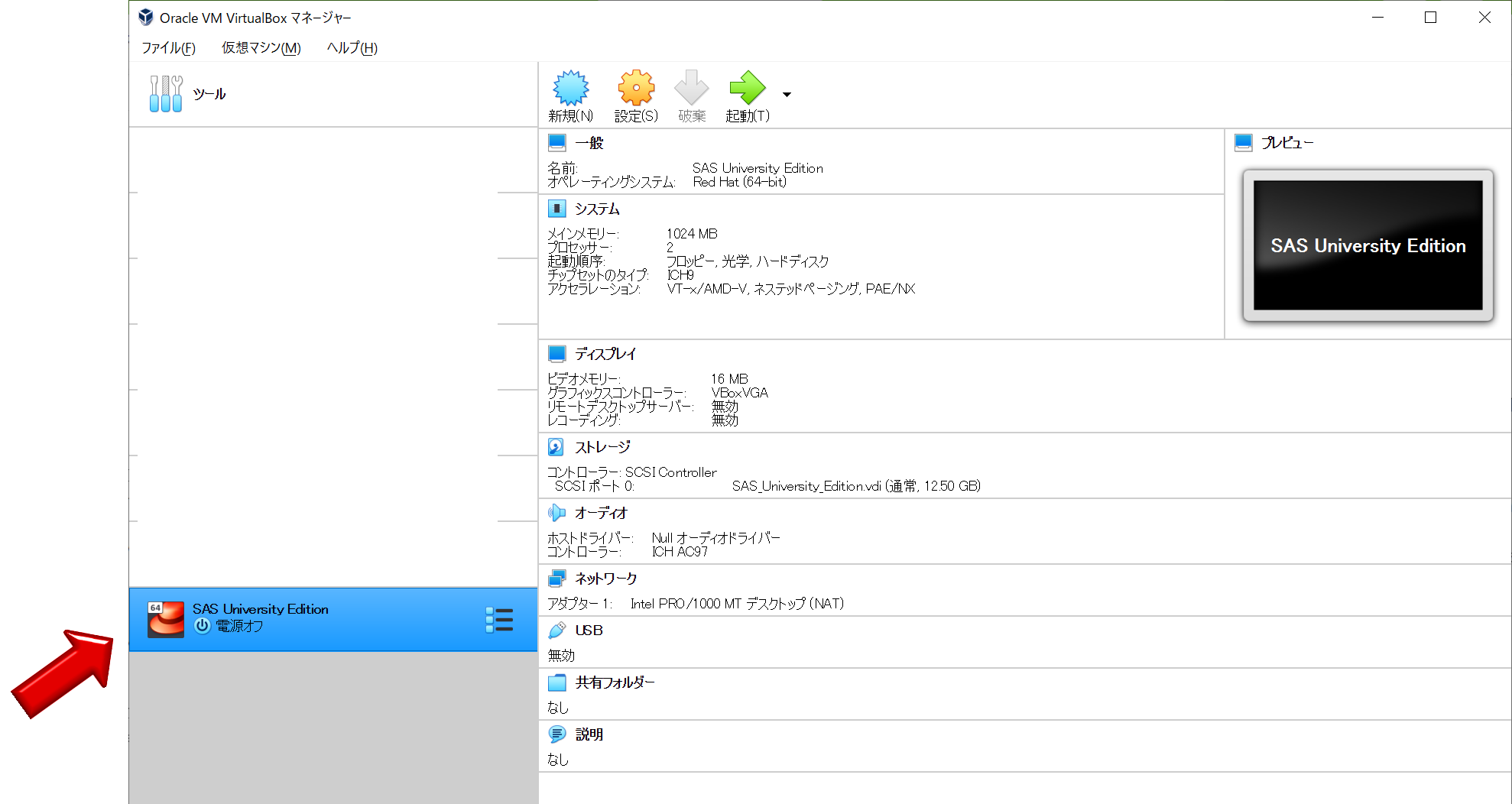Screen dimensions: 1512x804
Task: Click the Red Hat OS icon of the VM
Action: (166, 619)
